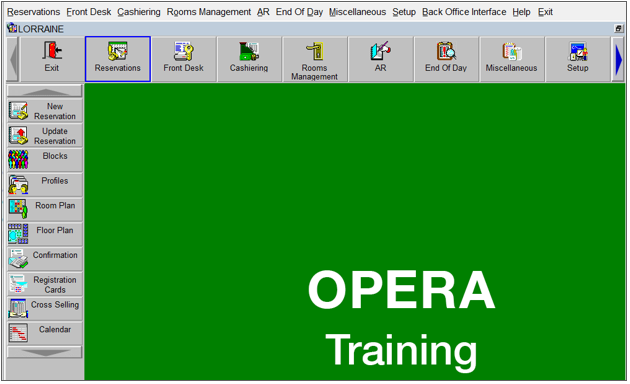Open the AR toolbar module

tap(380, 59)
